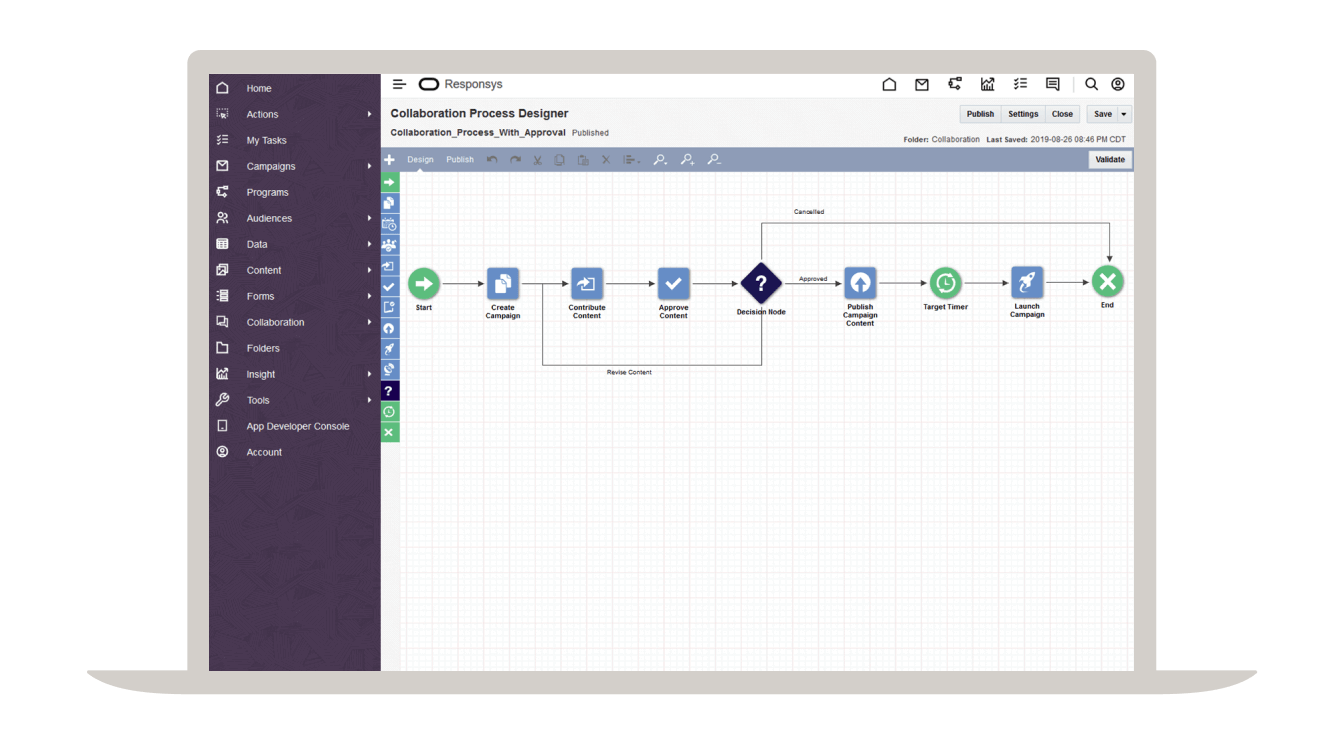1344x756 pixels.
Task: Click the Cut scissors icon
Action: coord(537,160)
